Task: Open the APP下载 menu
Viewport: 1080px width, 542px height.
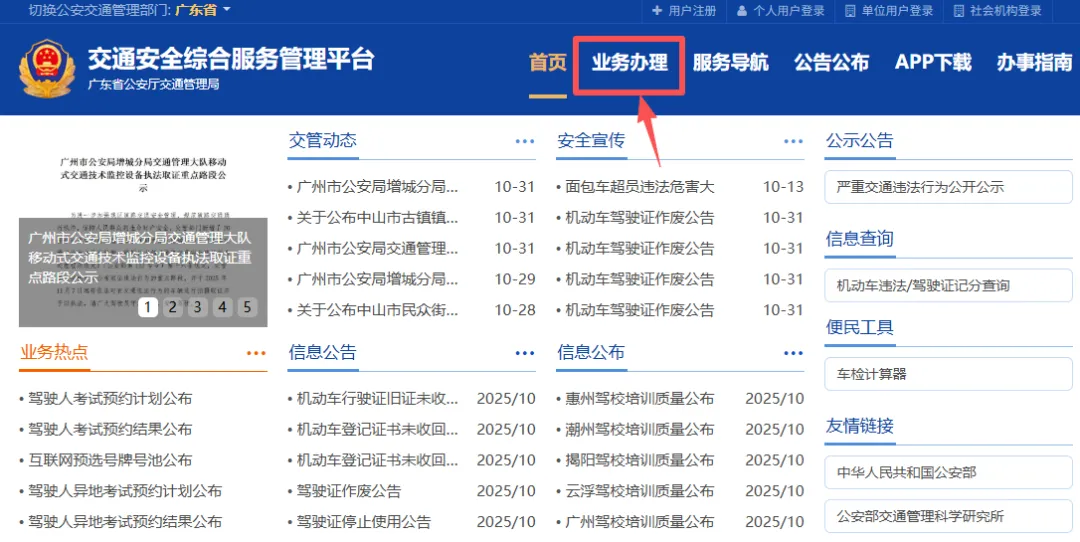Action: 932,63
